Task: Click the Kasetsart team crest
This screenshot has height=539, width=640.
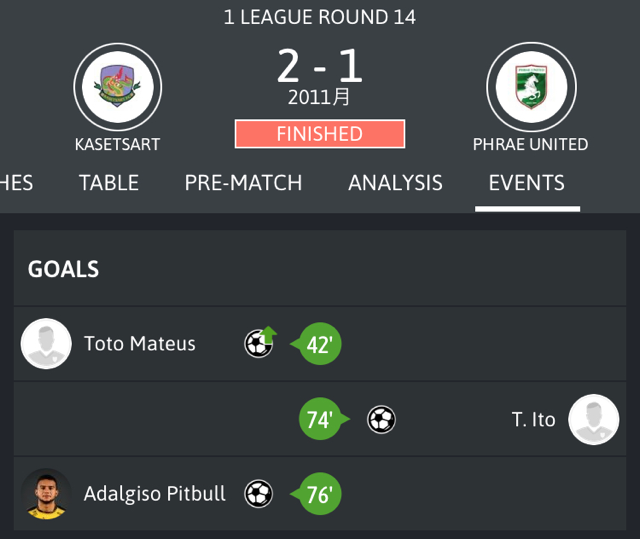Action: (118, 87)
